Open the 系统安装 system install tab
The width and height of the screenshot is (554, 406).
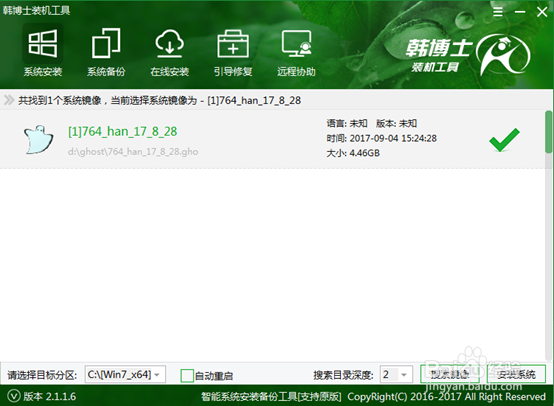(43, 52)
